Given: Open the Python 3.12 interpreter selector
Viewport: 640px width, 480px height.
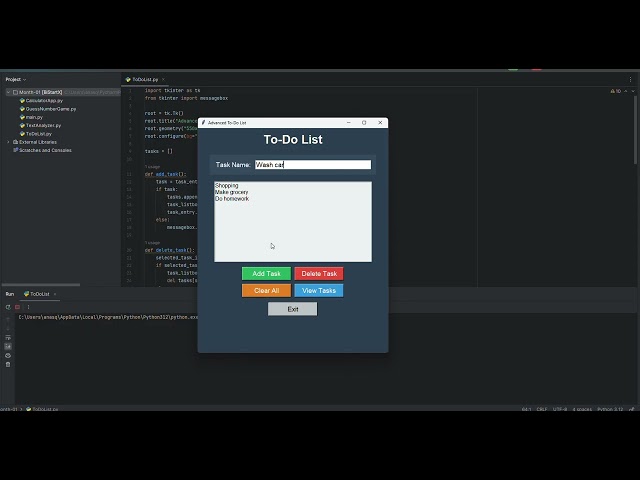Looking at the screenshot, I should [610, 409].
